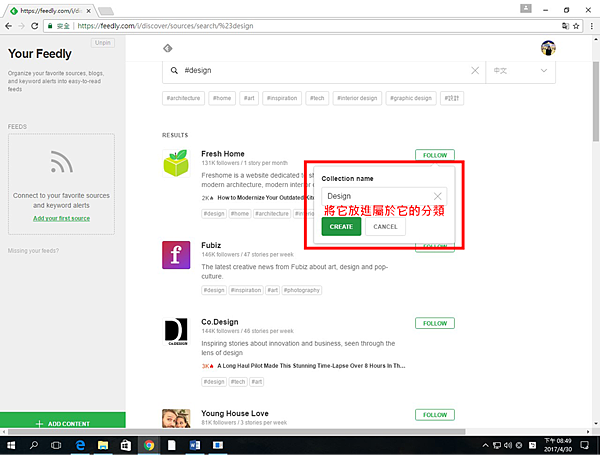Select the #art tag filter below the search bar
The height and width of the screenshot is (458, 600).
pos(249,98)
